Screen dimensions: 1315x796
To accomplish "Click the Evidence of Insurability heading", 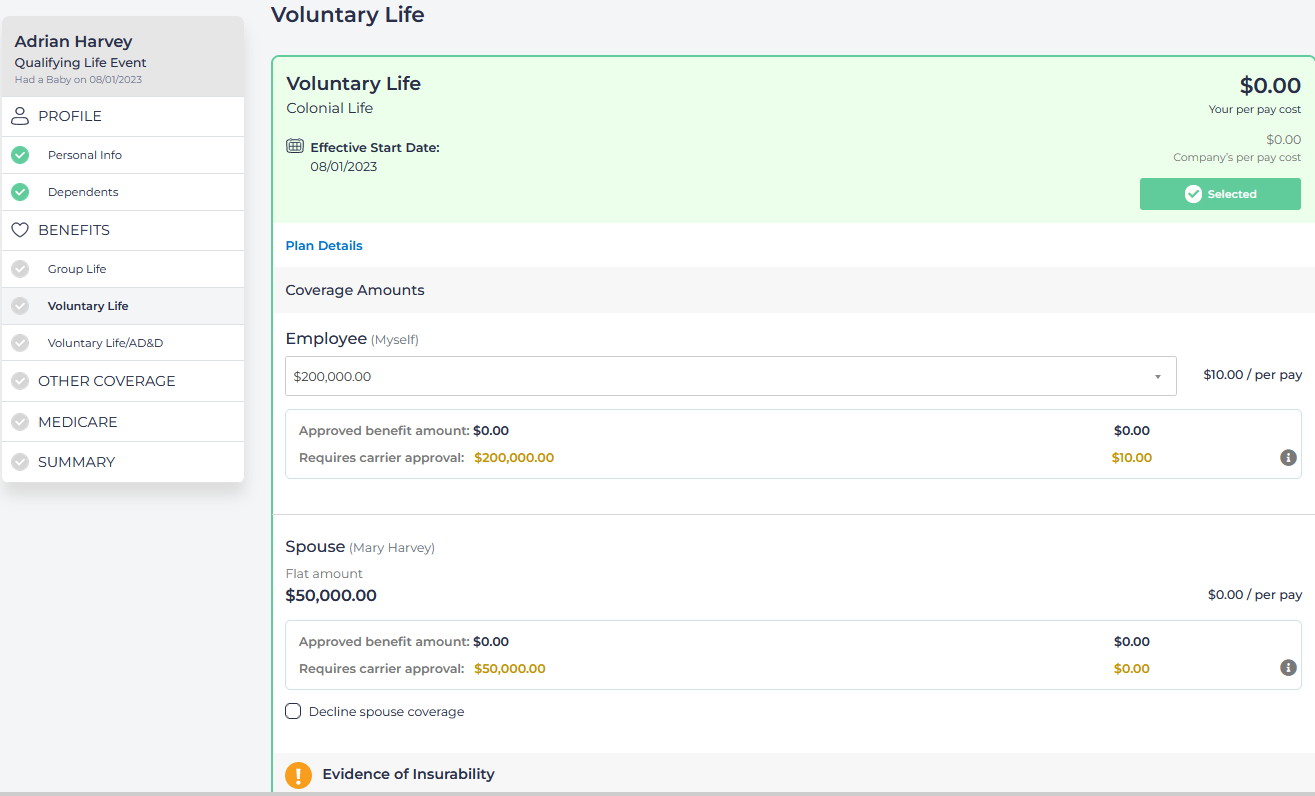I will pos(408,774).
